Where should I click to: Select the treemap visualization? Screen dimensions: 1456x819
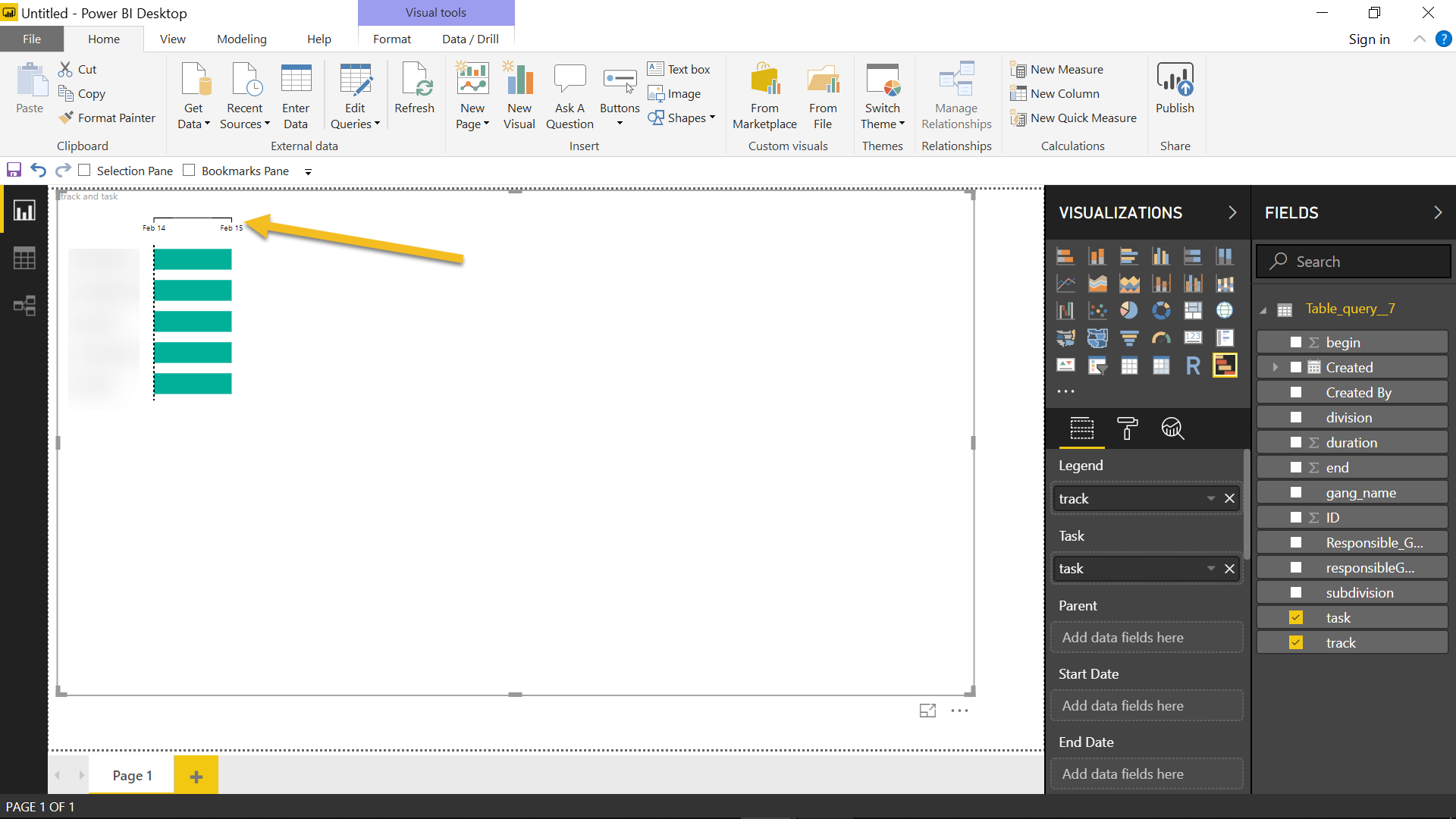point(1193,310)
